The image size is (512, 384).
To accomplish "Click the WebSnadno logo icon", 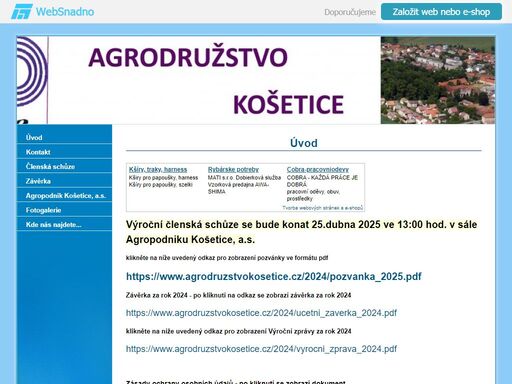I will [22, 12].
